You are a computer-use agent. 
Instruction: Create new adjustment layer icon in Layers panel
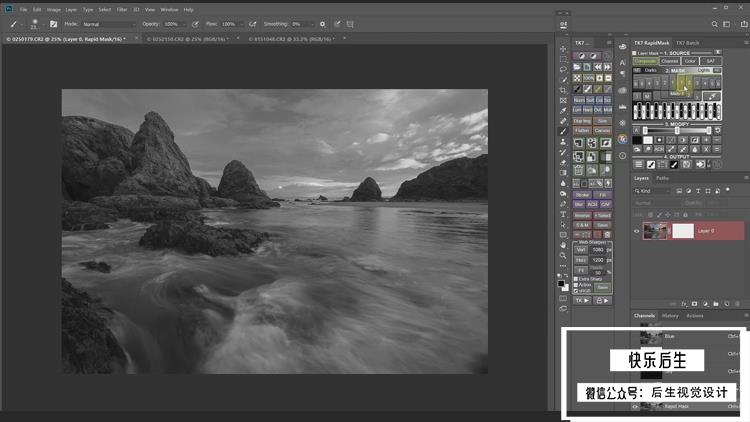coord(706,304)
